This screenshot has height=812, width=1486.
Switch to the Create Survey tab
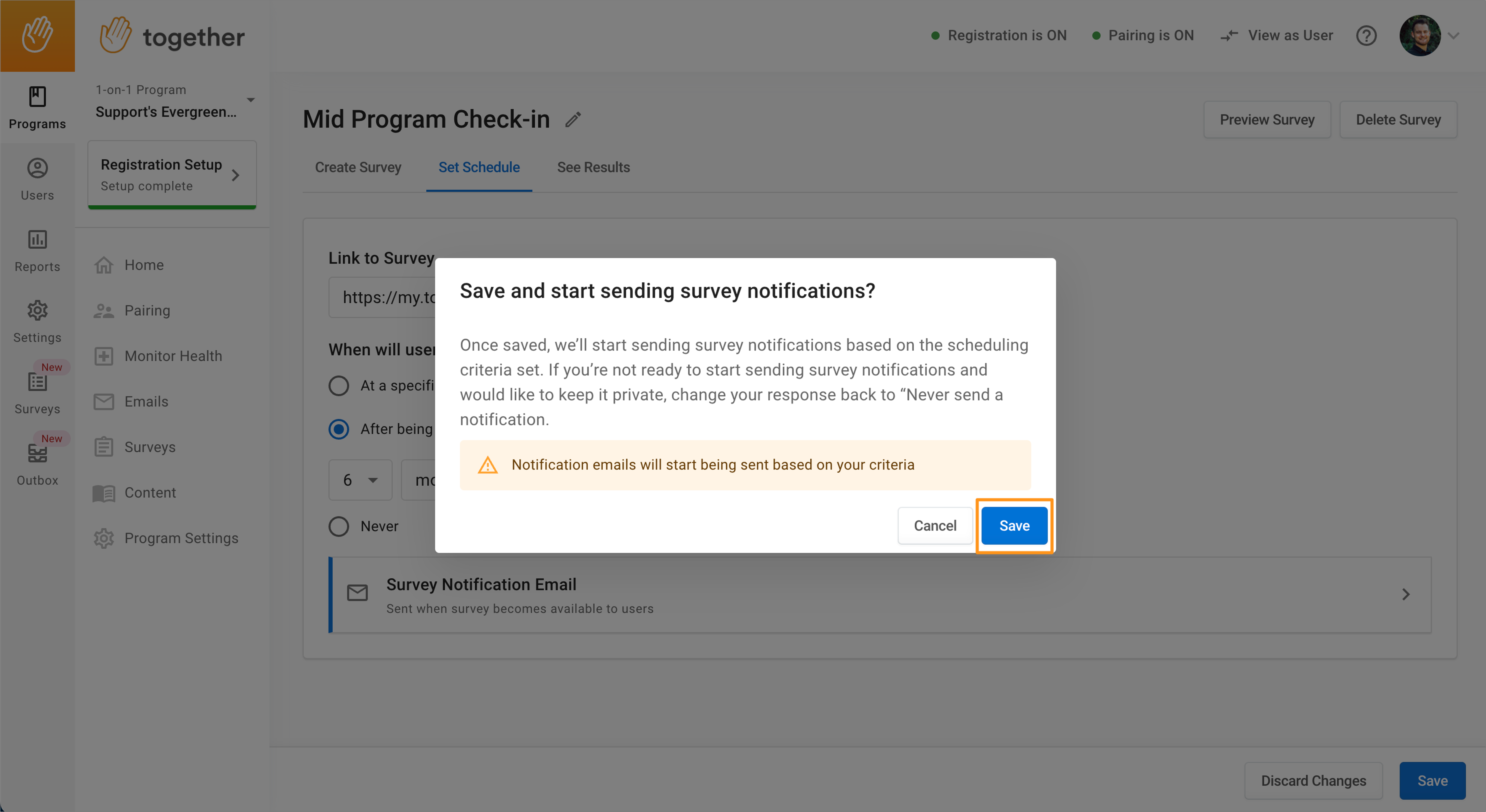pyautogui.click(x=358, y=167)
